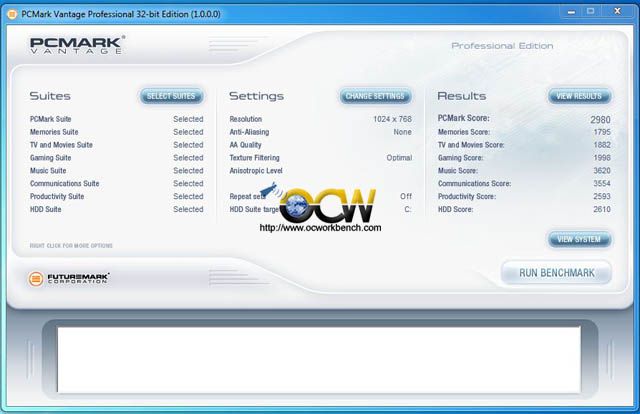
Task: Click the C: HDD Suite target value
Action: click(x=408, y=209)
